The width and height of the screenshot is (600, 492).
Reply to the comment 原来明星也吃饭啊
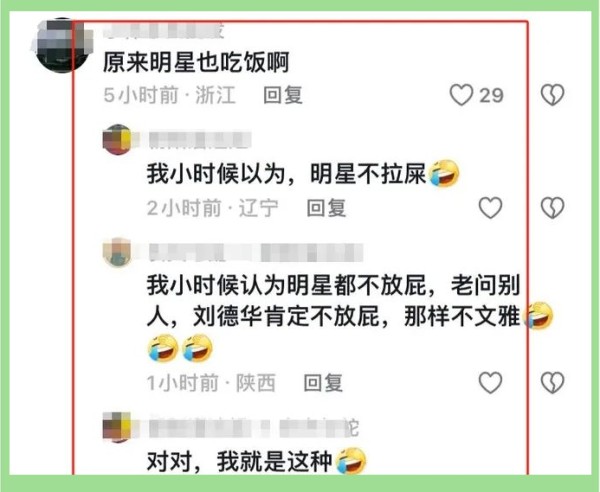point(283,95)
